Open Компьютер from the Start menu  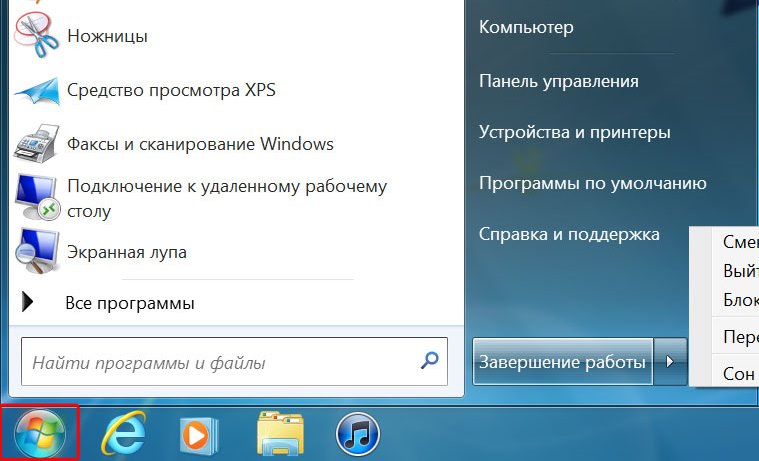[x=526, y=27]
